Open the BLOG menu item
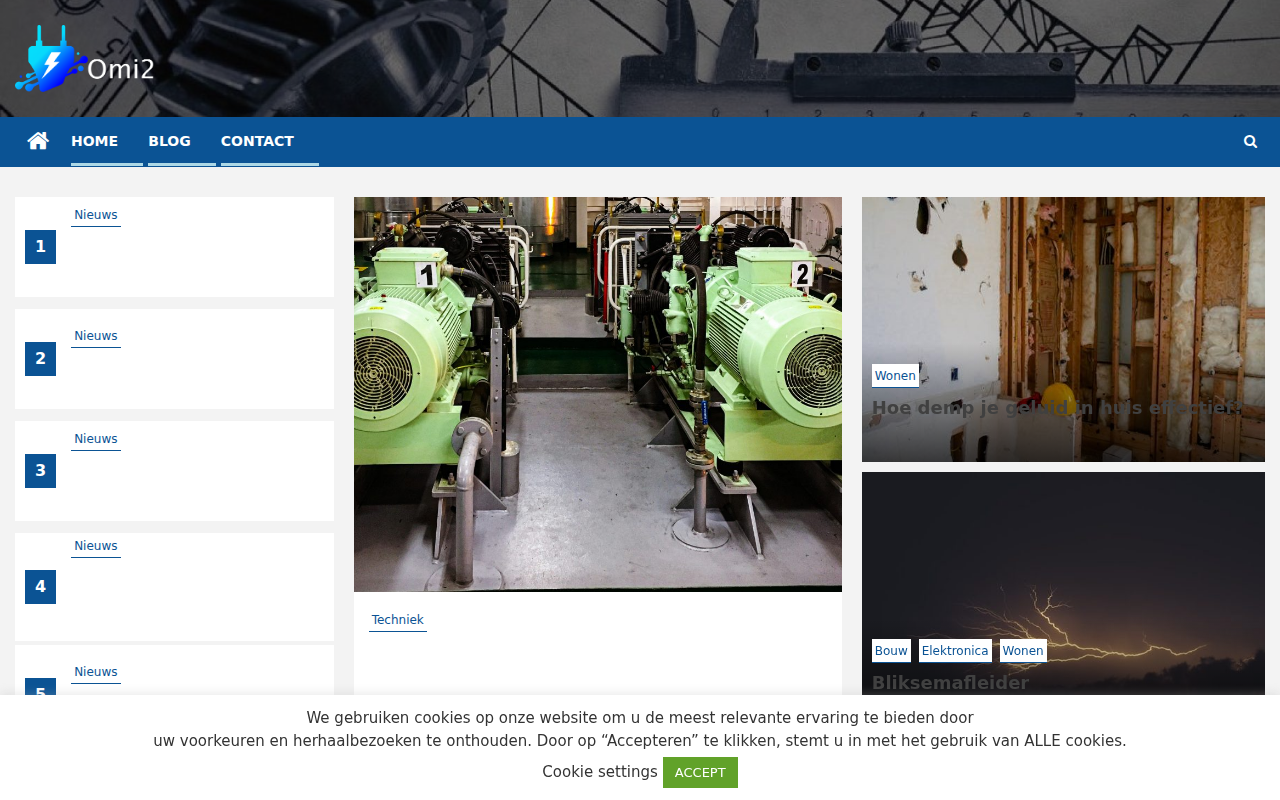1280x800 pixels. point(169,141)
